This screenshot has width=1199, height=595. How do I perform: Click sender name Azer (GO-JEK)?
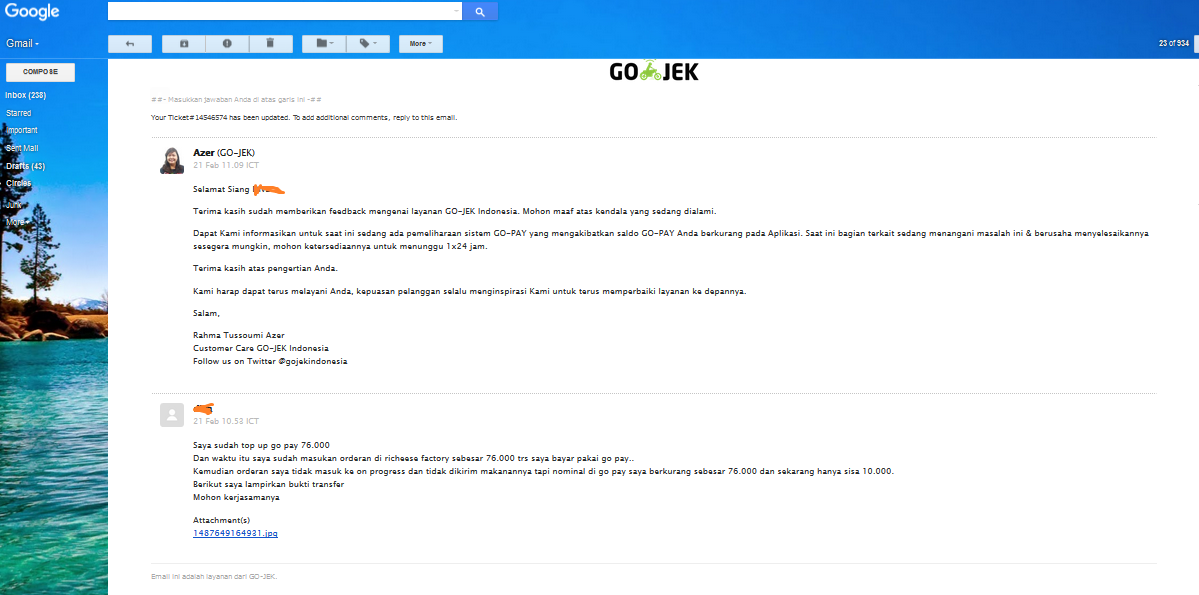(x=224, y=152)
